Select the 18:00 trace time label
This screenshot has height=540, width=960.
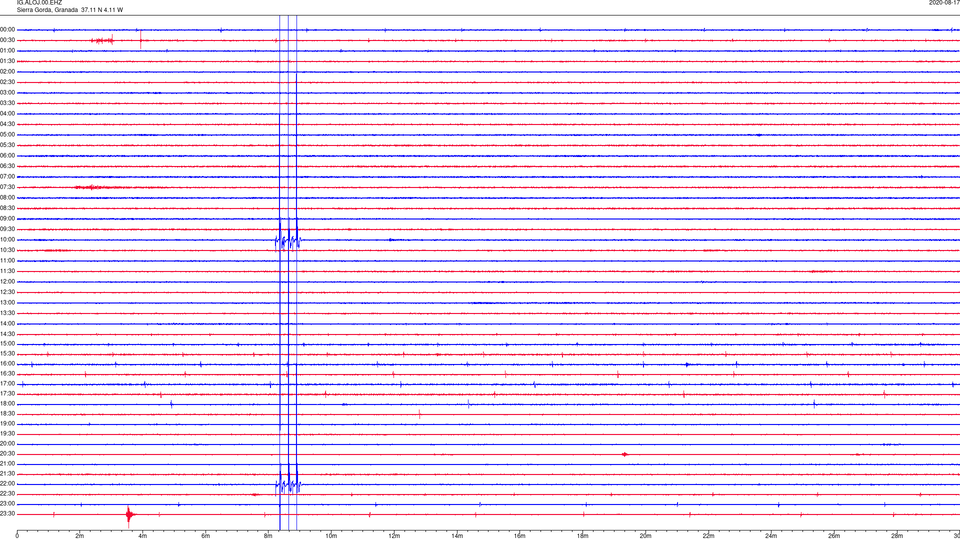pyautogui.click(x=7, y=404)
